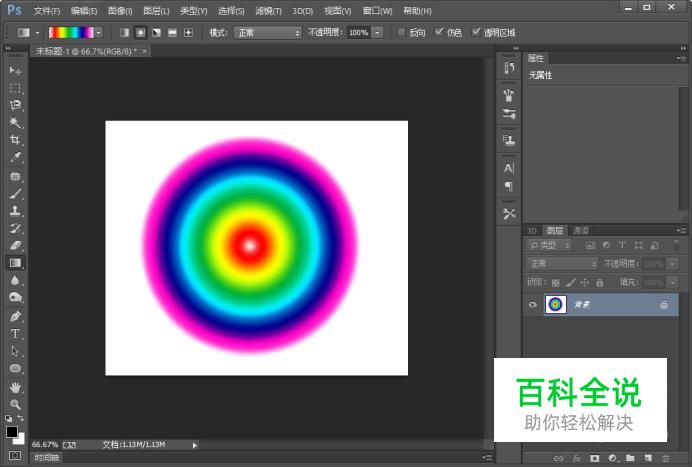Viewport: 692px width, 467px height.
Task: Expand the 不透明度 opacity arrow in options bar
Action: coord(377,33)
